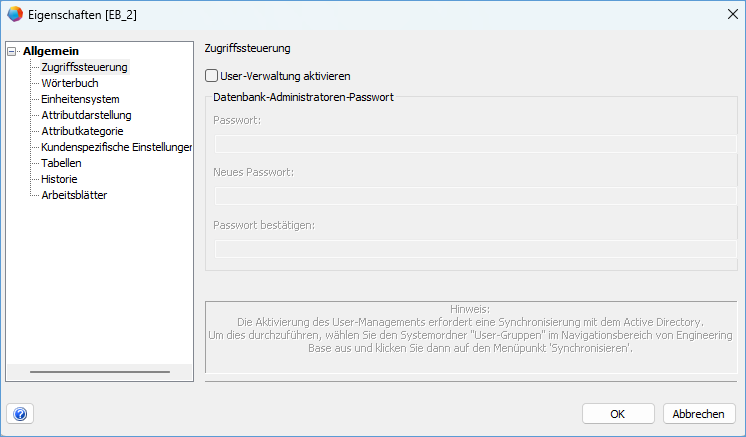Select Zugriffssteuerung in the tree
This screenshot has width=746, height=437.
click(x=84, y=67)
